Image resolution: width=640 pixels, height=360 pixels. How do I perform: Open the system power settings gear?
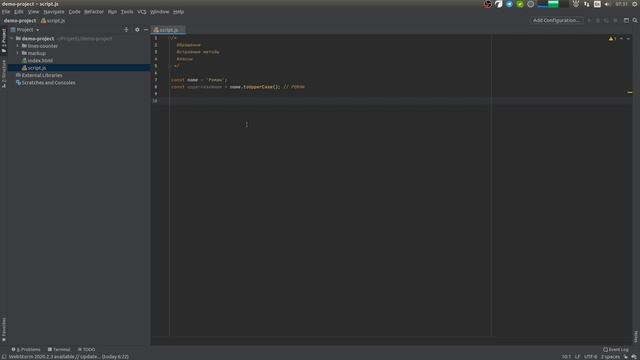(635, 4)
